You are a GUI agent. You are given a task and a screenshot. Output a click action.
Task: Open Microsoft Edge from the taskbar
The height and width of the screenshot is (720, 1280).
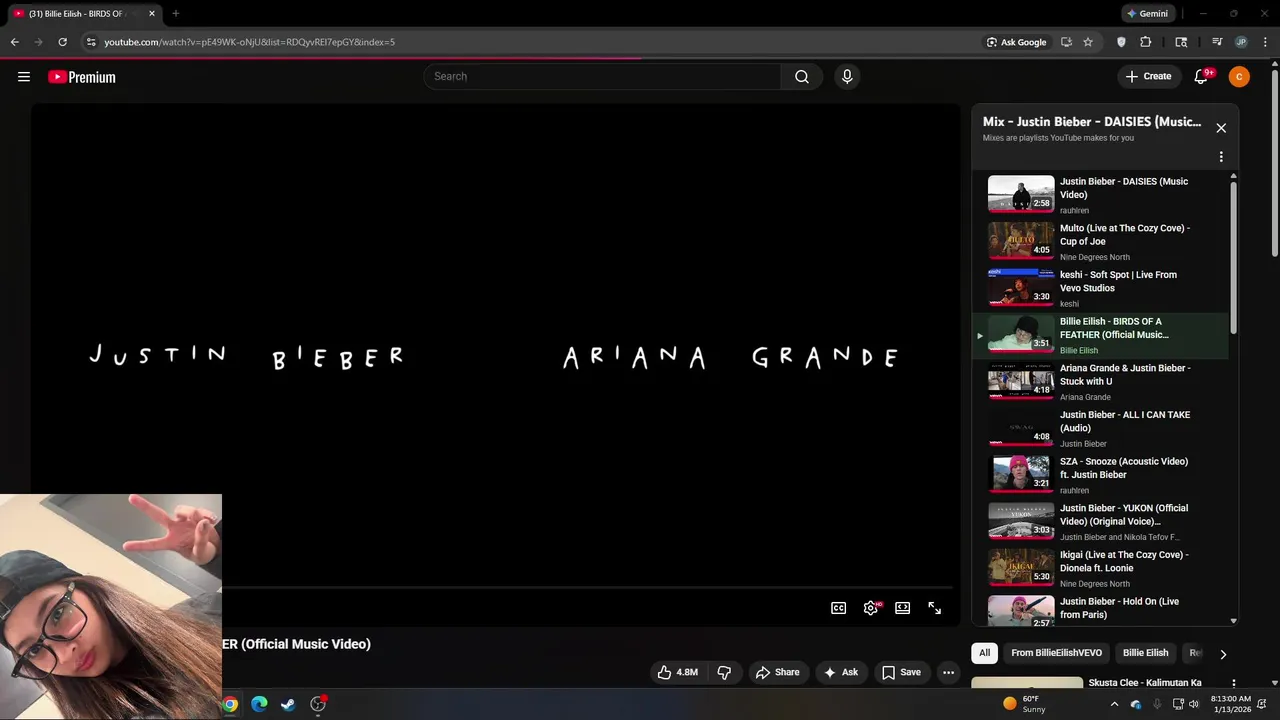pos(259,704)
